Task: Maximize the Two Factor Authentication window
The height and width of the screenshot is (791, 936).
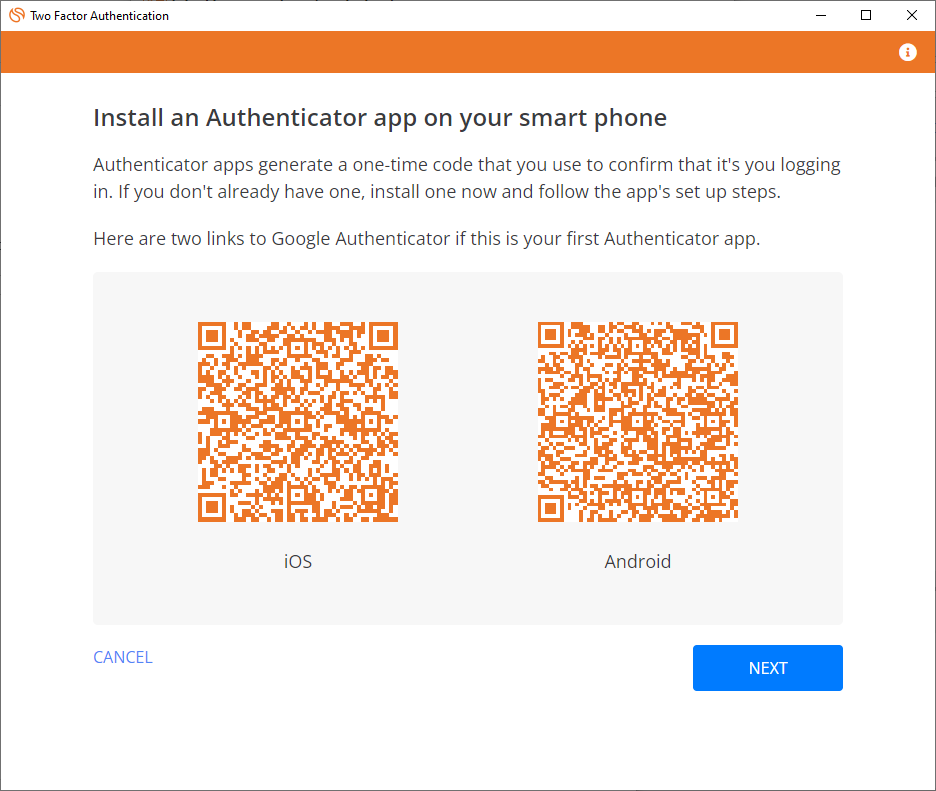Action: tap(866, 16)
